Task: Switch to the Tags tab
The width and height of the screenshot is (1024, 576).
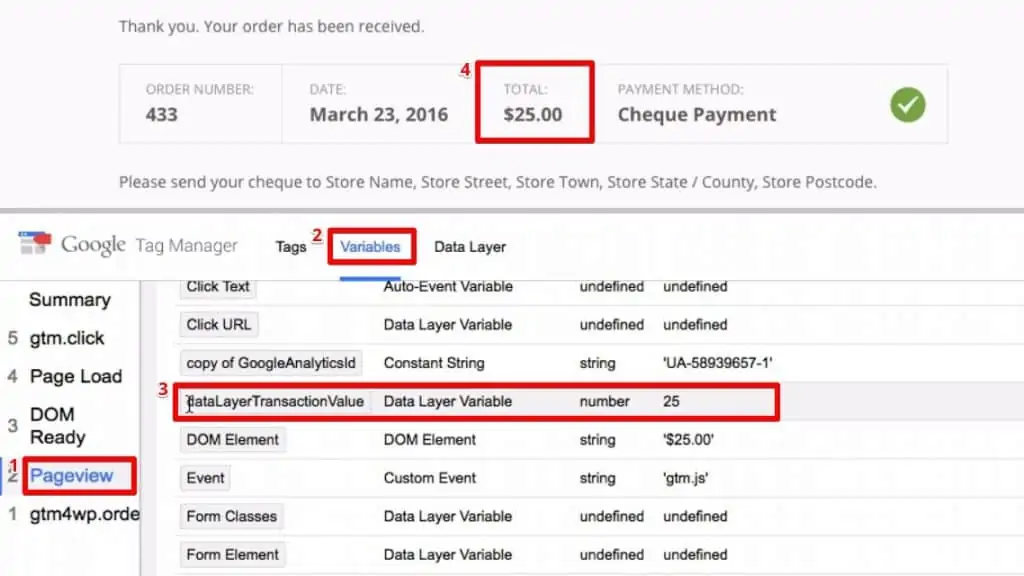Action: pyautogui.click(x=290, y=246)
